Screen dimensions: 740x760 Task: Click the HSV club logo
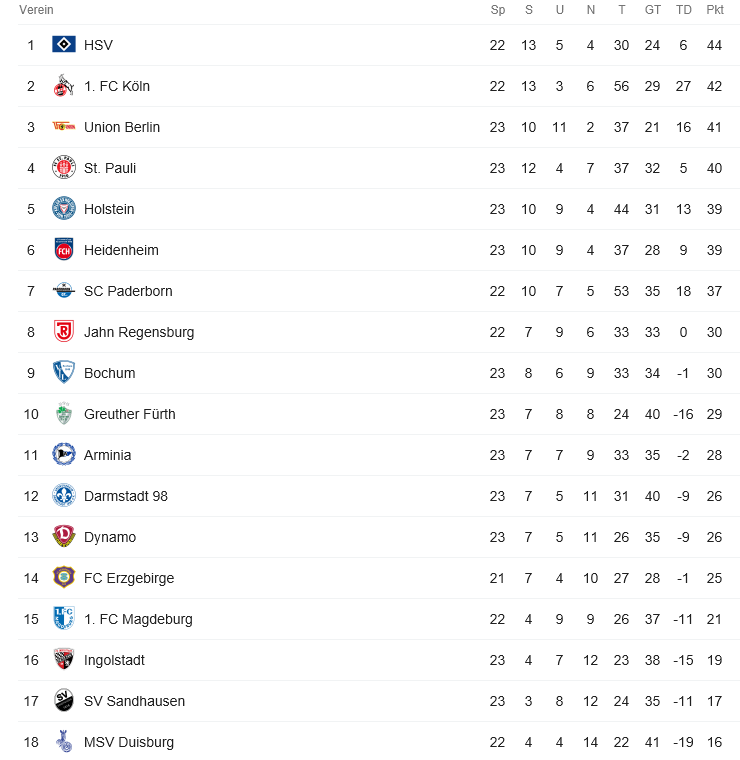click(64, 45)
